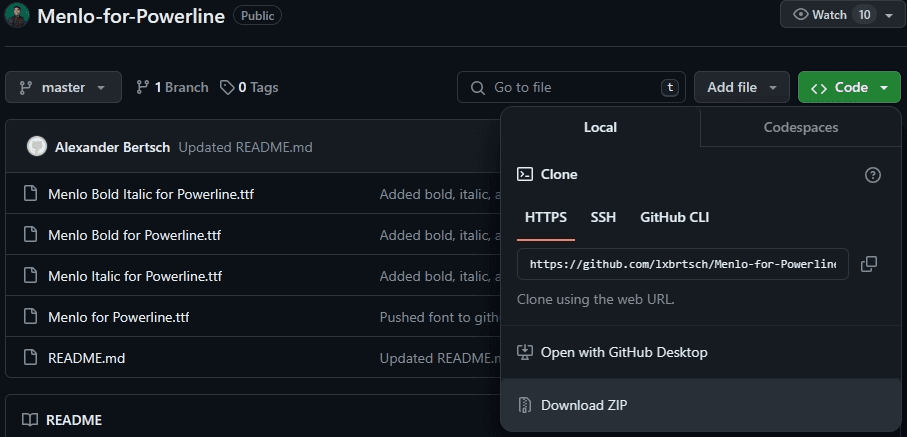The height and width of the screenshot is (437, 907).
Task: Select the HTTPS clone tab
Action: click(x=545, y=218)
